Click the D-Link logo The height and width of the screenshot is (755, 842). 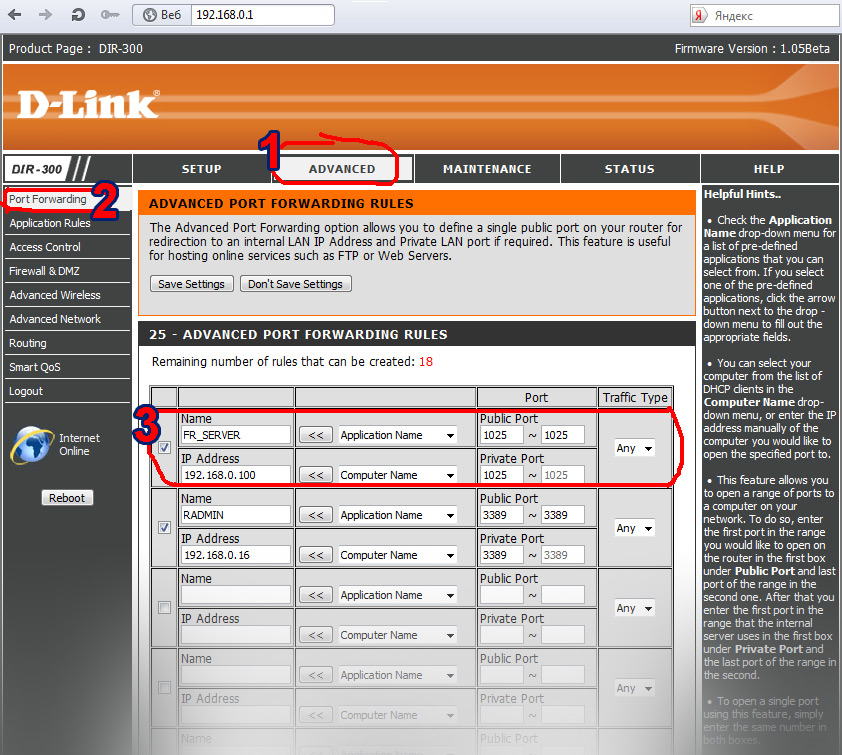[x=88, y=103]
